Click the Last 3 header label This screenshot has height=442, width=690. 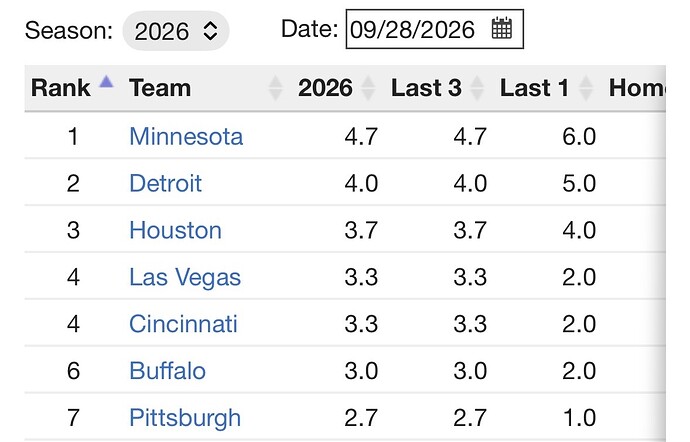(426, 88)
